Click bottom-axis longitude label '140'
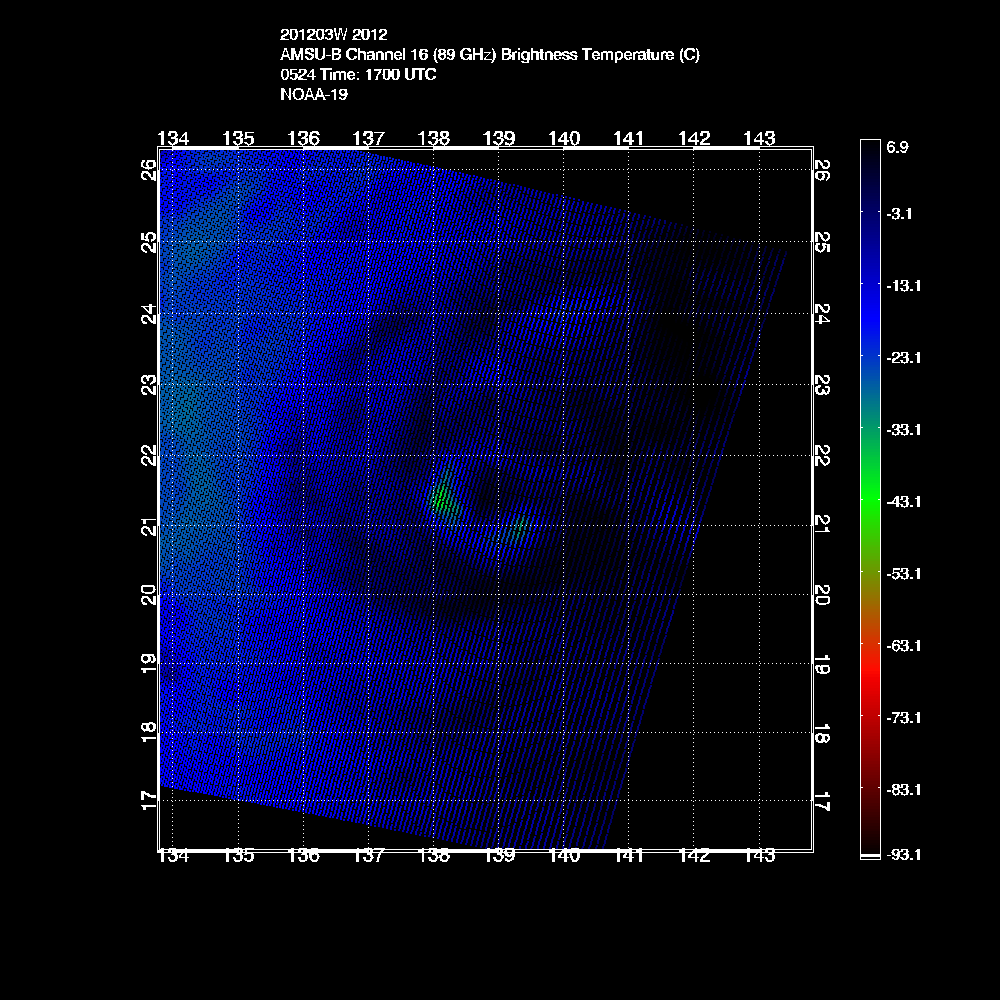This screenshot has height=1000, width=1000. tap(564, 856)
